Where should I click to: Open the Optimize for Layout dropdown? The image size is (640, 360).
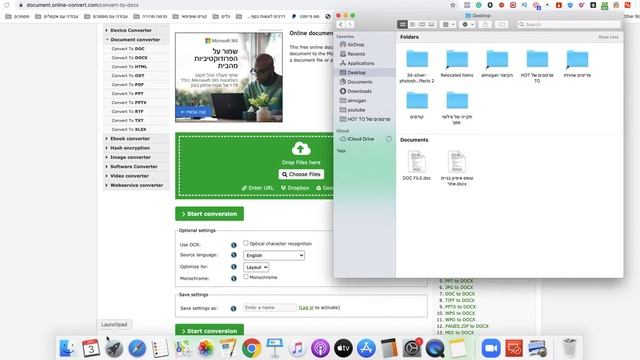pyautogui.click(x=256, y=267)
